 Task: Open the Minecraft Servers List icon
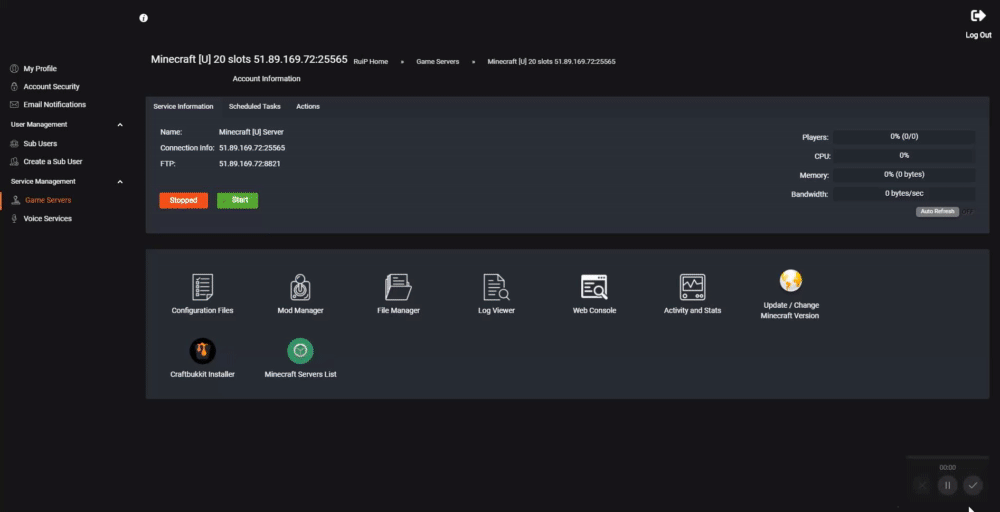tap(300, 351)
